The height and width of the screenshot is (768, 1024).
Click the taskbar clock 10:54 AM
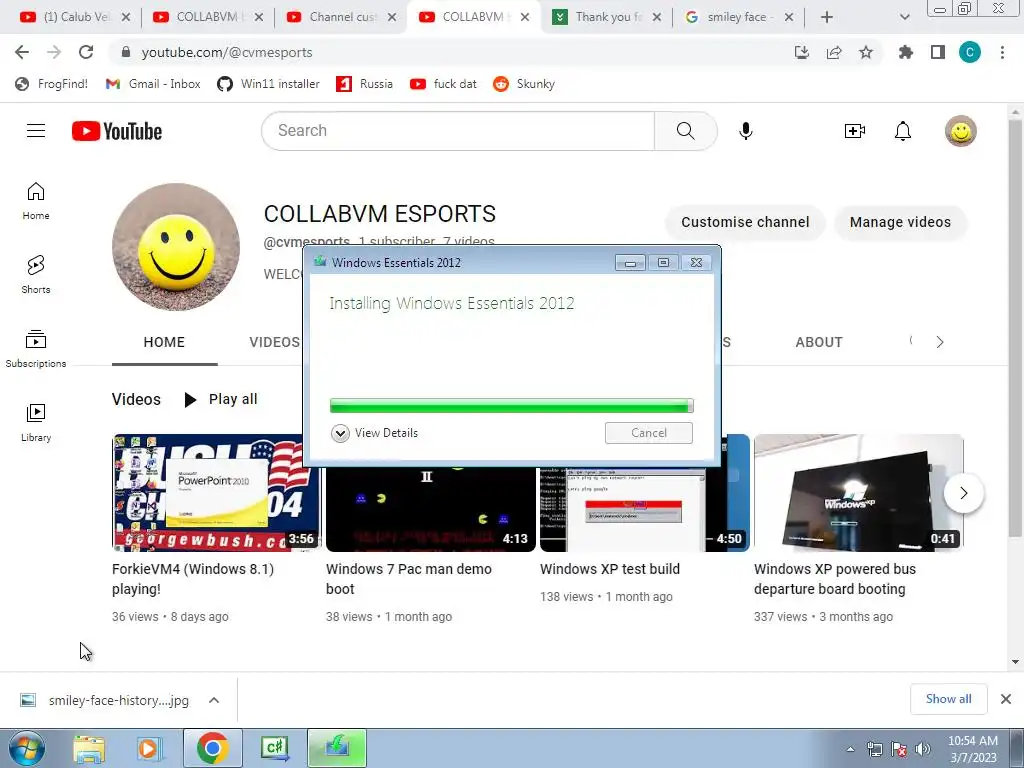(973, 749)
